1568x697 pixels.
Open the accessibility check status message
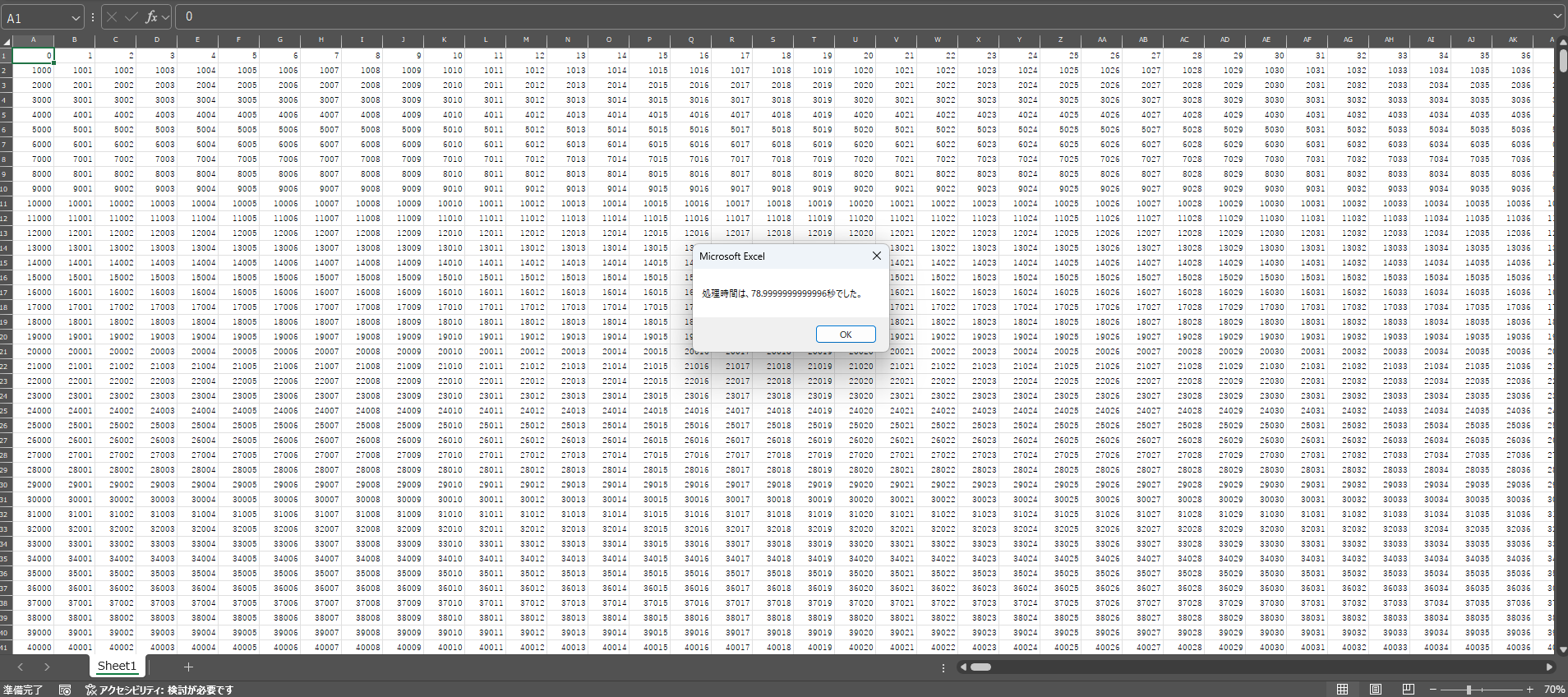pyautogui.click(x=159, y=690)
